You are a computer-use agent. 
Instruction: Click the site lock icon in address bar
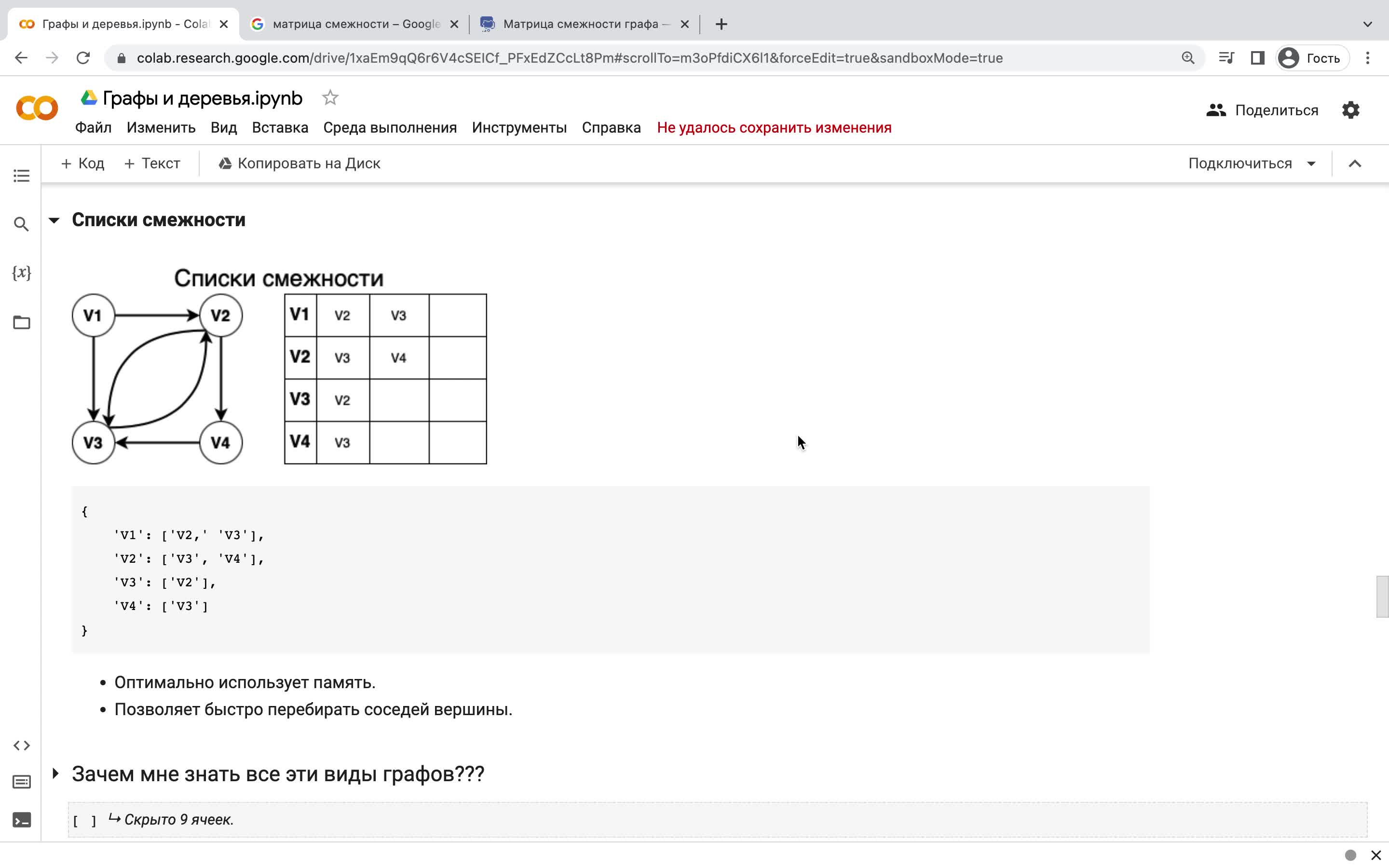121,58
